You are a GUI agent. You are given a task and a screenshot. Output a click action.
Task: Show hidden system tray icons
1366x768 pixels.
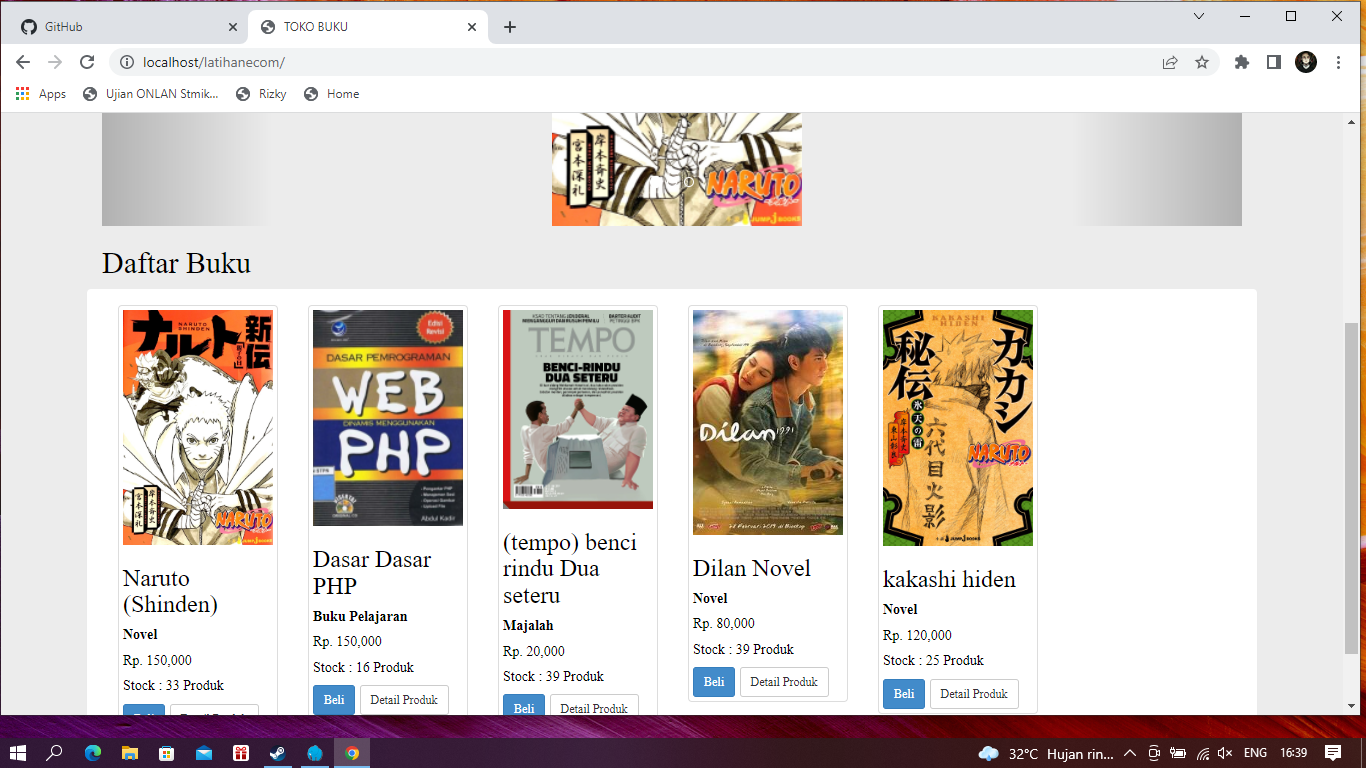click(1130, 753)
